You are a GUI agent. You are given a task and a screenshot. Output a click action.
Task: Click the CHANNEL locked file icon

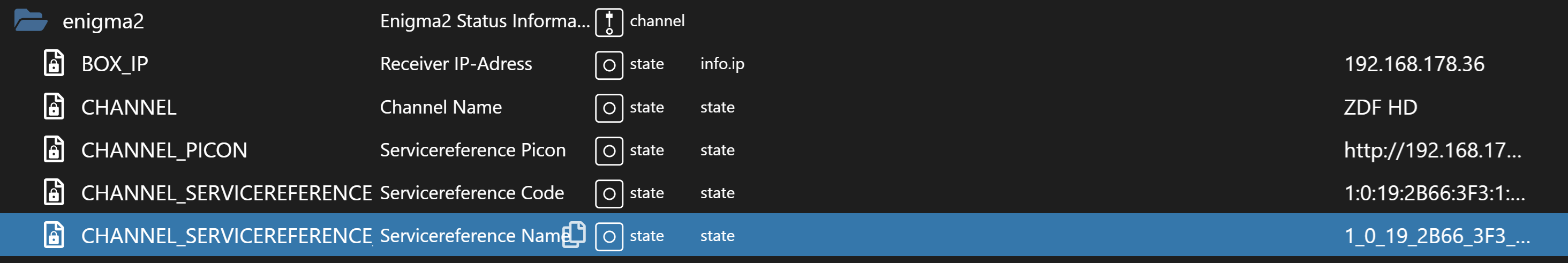(54, 107)
